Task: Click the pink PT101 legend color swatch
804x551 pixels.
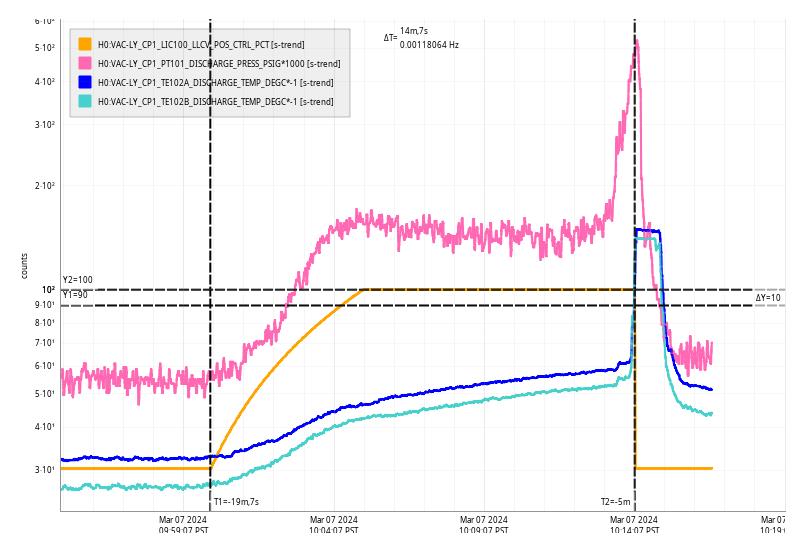Action: click(85, 63)
